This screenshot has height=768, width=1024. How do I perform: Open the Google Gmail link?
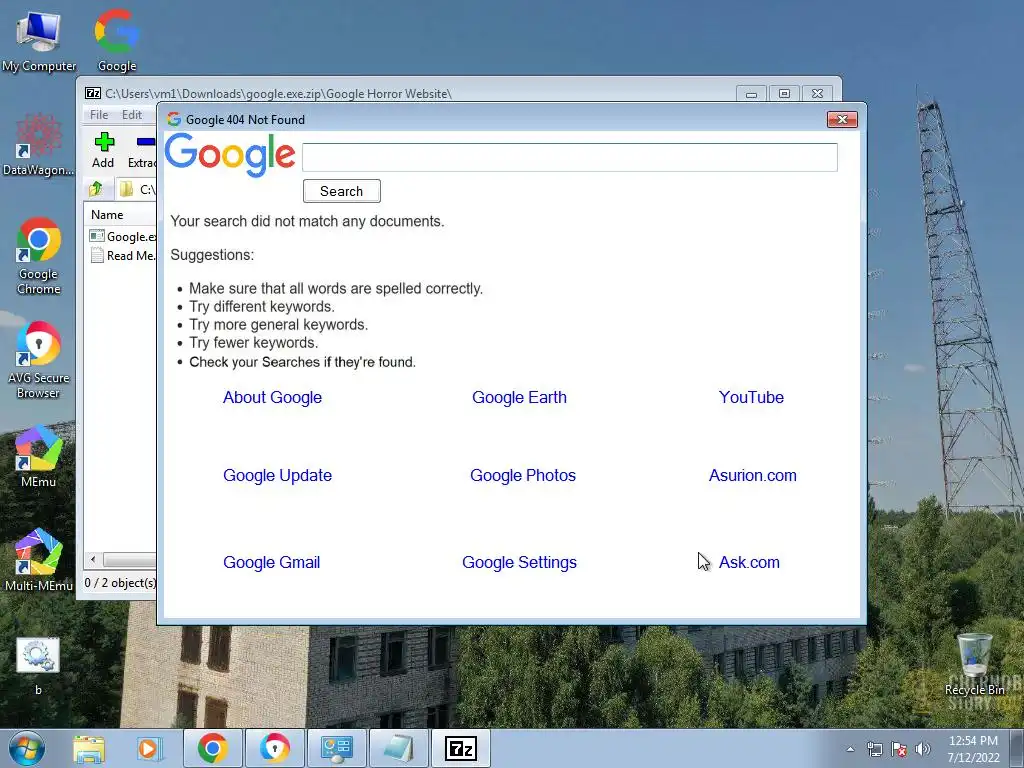coord(272,562)
